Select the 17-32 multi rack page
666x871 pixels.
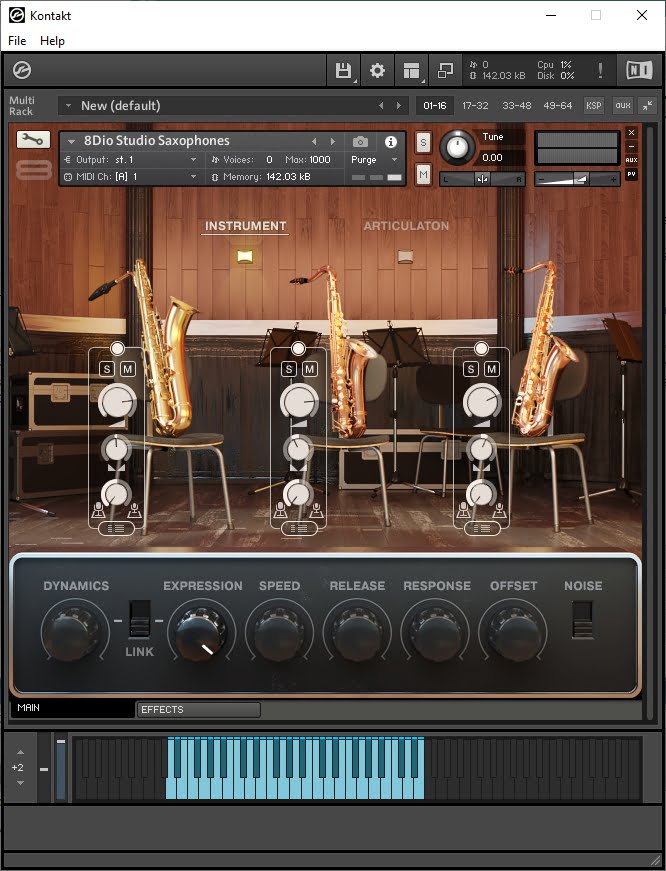tap(476, 106)
